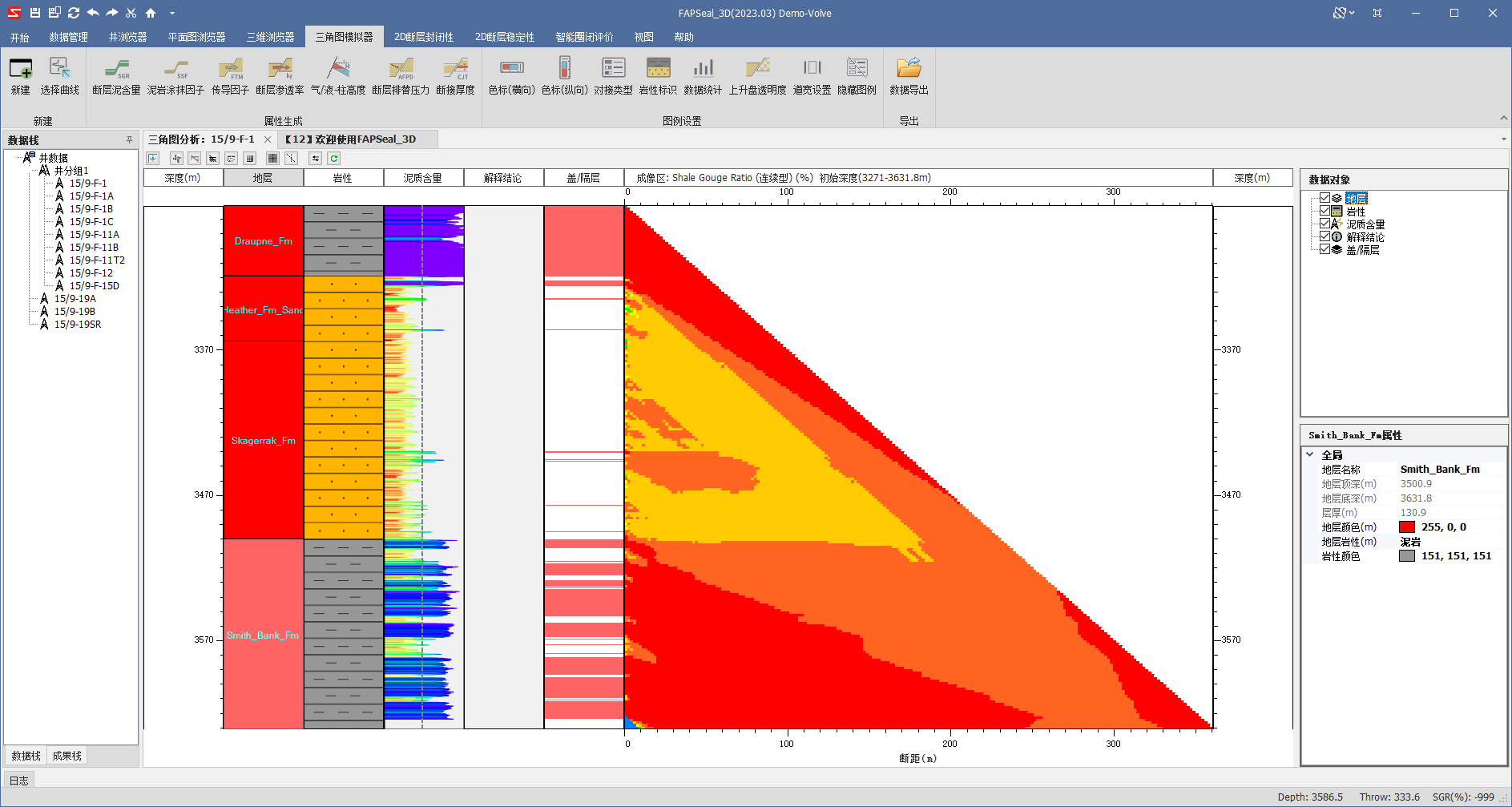The width and height of the screenshot is (1512, 807).
Task: Switch to the 井浏览器 ribbon tab
Action: 128,37
